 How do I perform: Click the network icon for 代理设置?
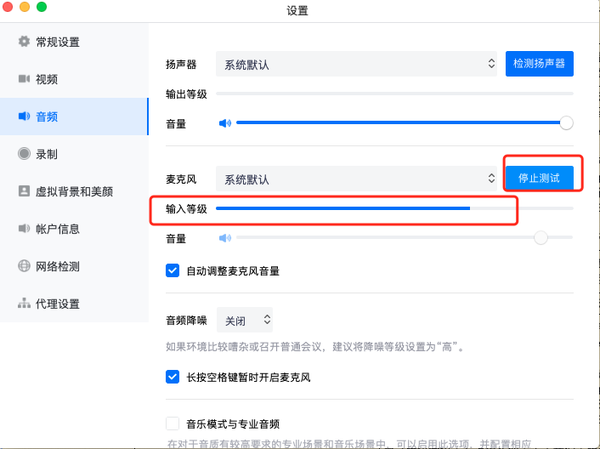(24, 303)
